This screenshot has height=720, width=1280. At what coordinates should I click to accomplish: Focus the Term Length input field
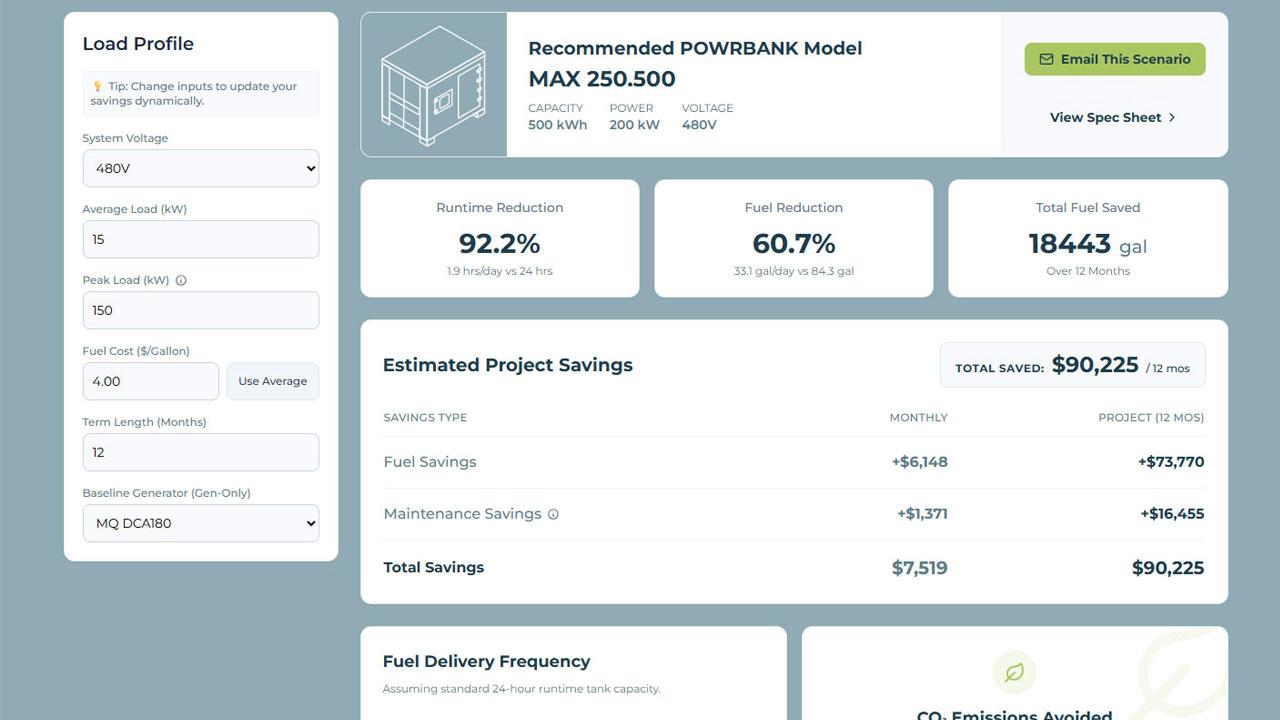(x=201, y=452)
